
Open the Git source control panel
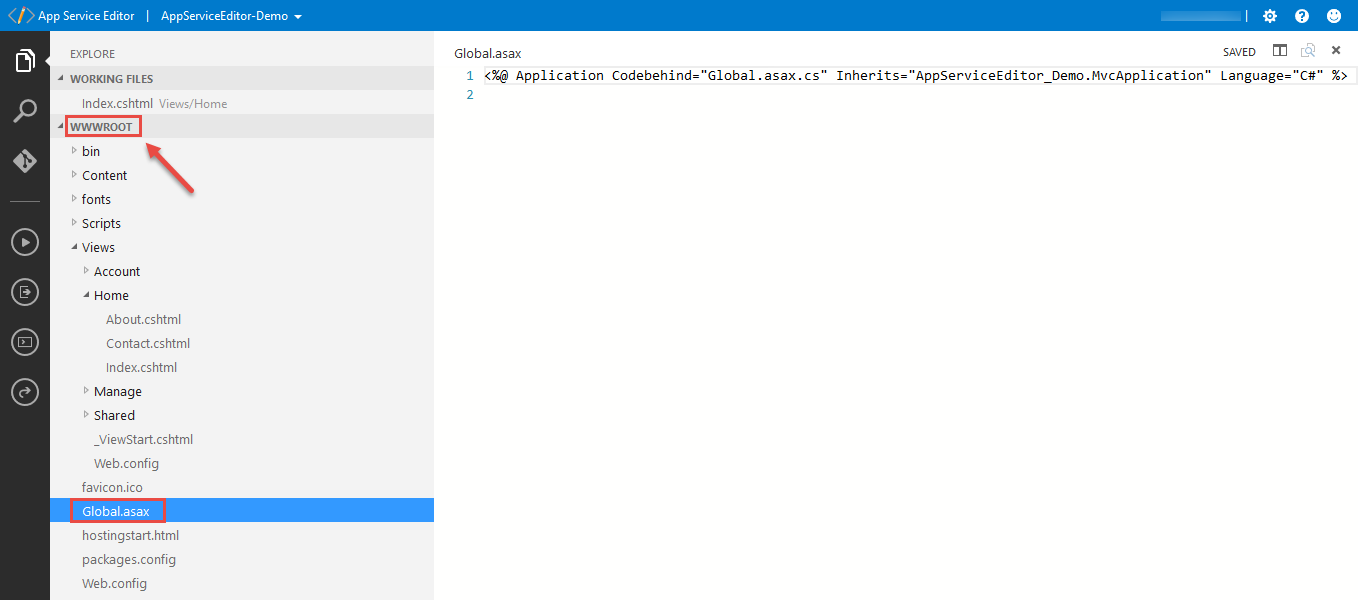25,161
